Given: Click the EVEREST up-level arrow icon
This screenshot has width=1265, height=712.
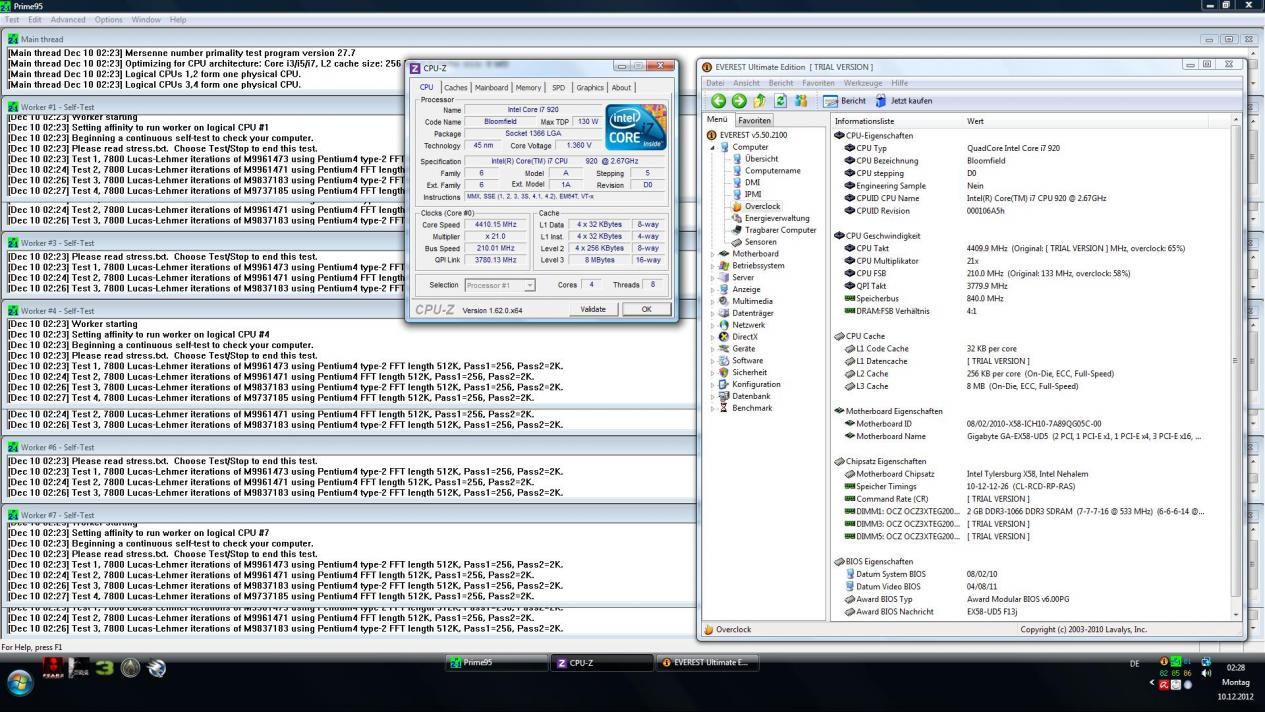Looking at the screenshot, I should [760, 101].
